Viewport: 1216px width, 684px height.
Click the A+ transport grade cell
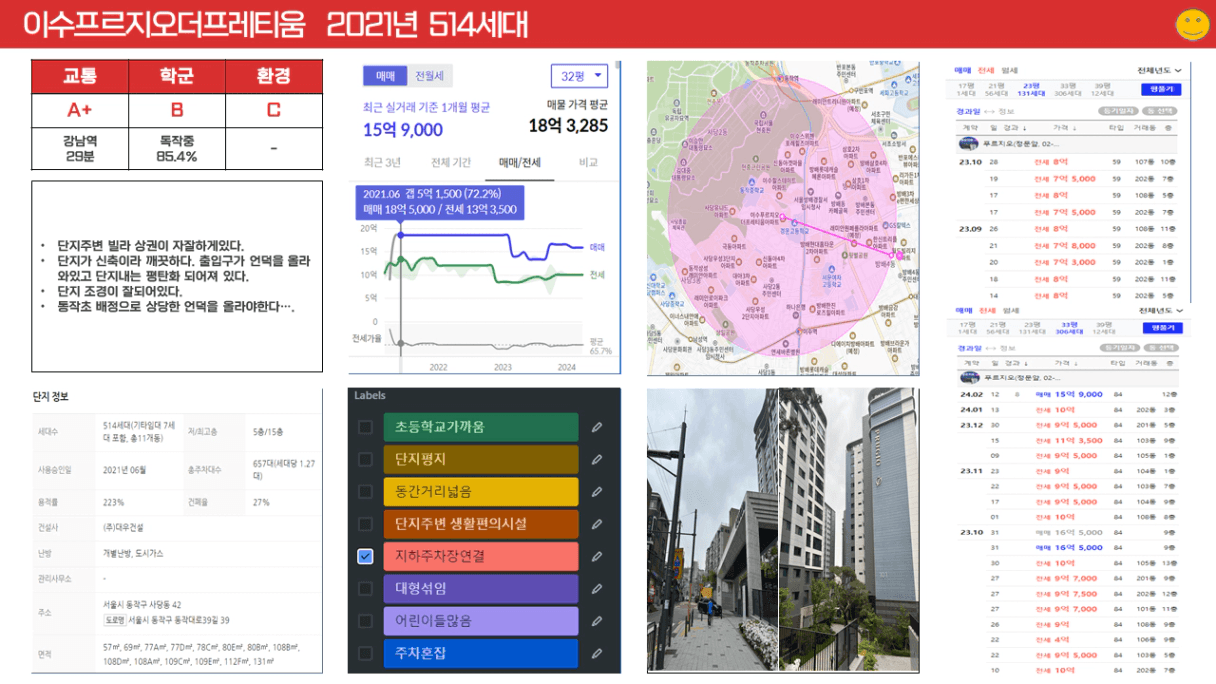80,111
